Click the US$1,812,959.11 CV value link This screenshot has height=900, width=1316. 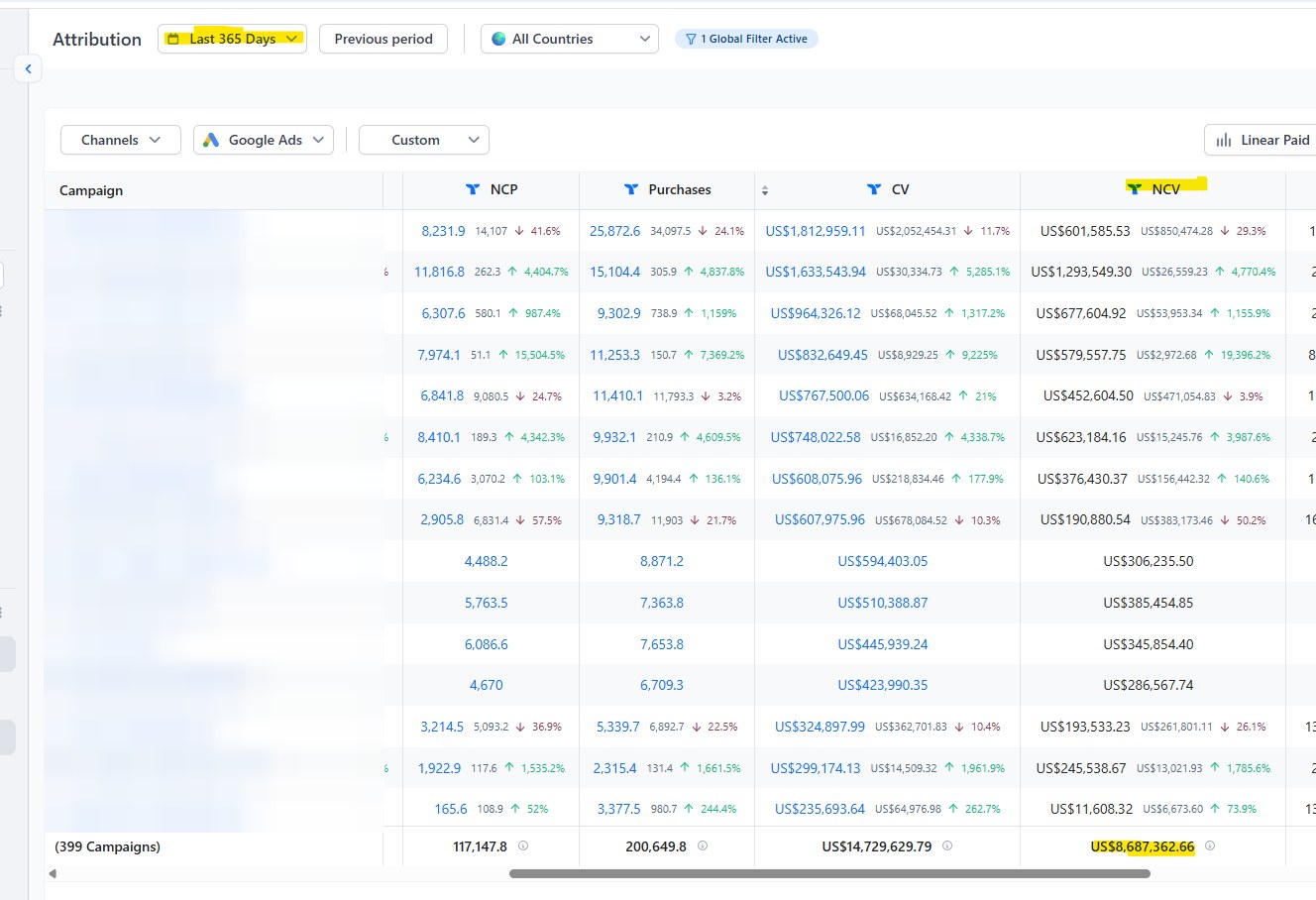coord(816,231)
